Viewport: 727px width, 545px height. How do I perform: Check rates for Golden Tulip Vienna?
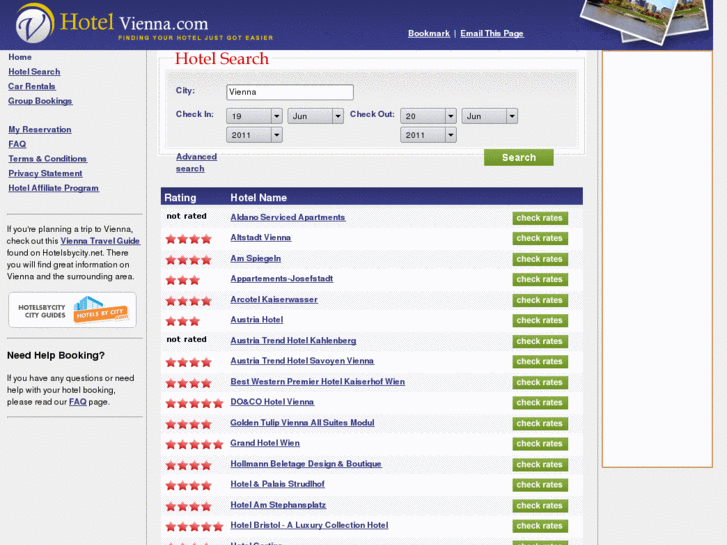540,423
